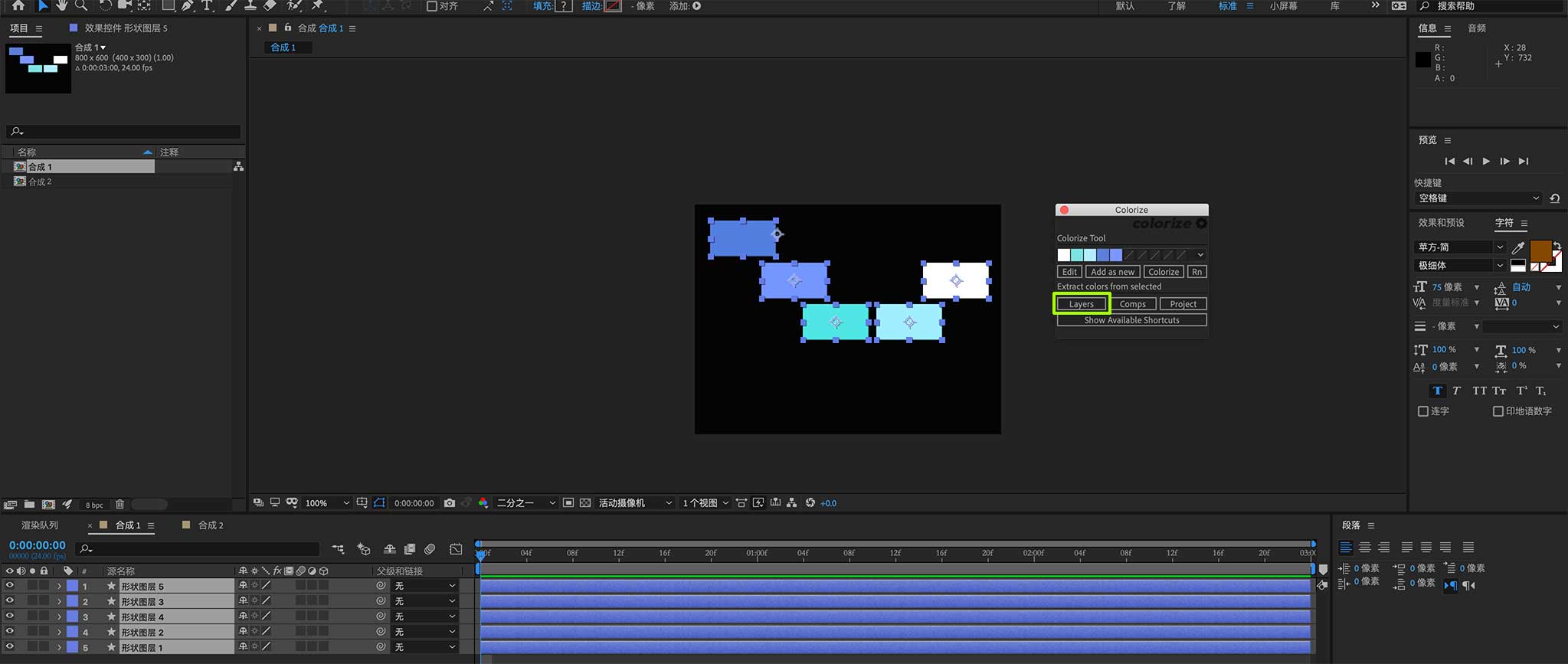Open the 二分之一 resolution dropdown
The height and width of the screenshot is (664, 1568).
(x=525, y=503)
